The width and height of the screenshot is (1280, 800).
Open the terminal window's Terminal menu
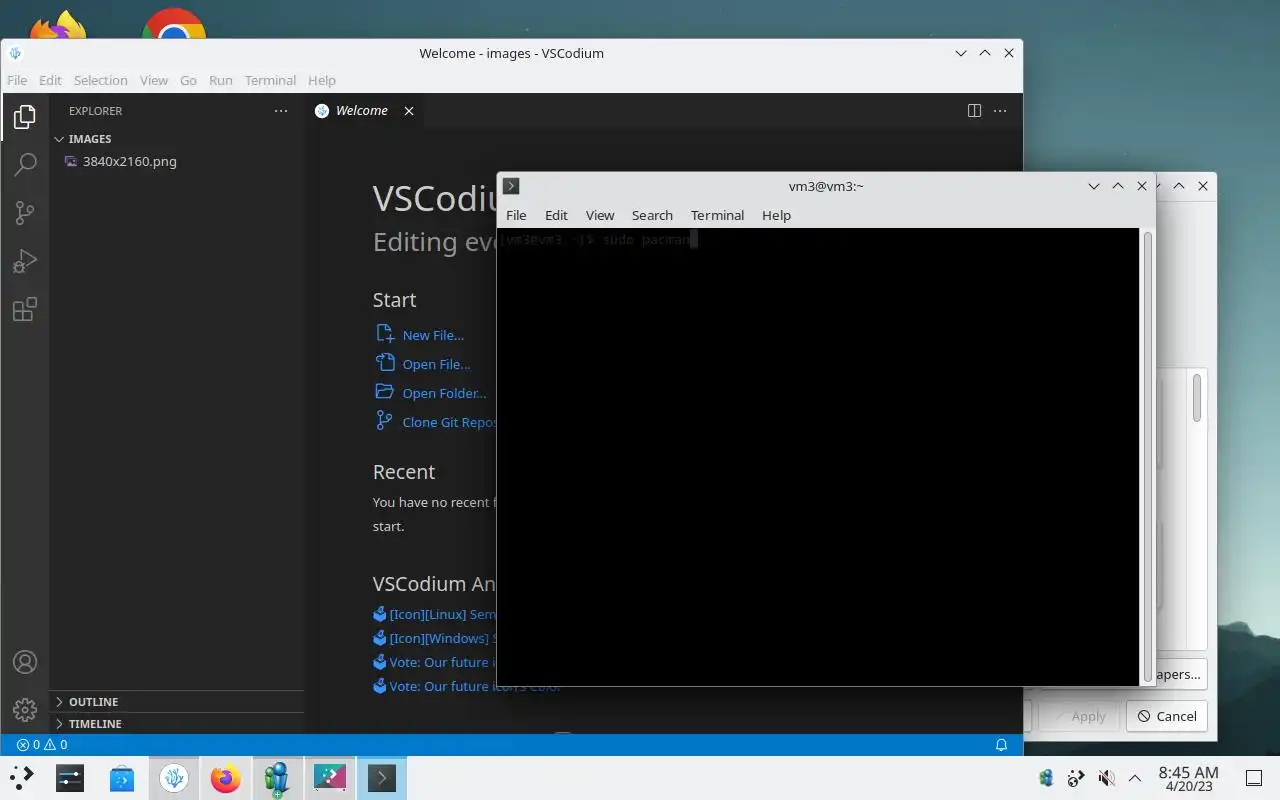[x=717, y=215]
